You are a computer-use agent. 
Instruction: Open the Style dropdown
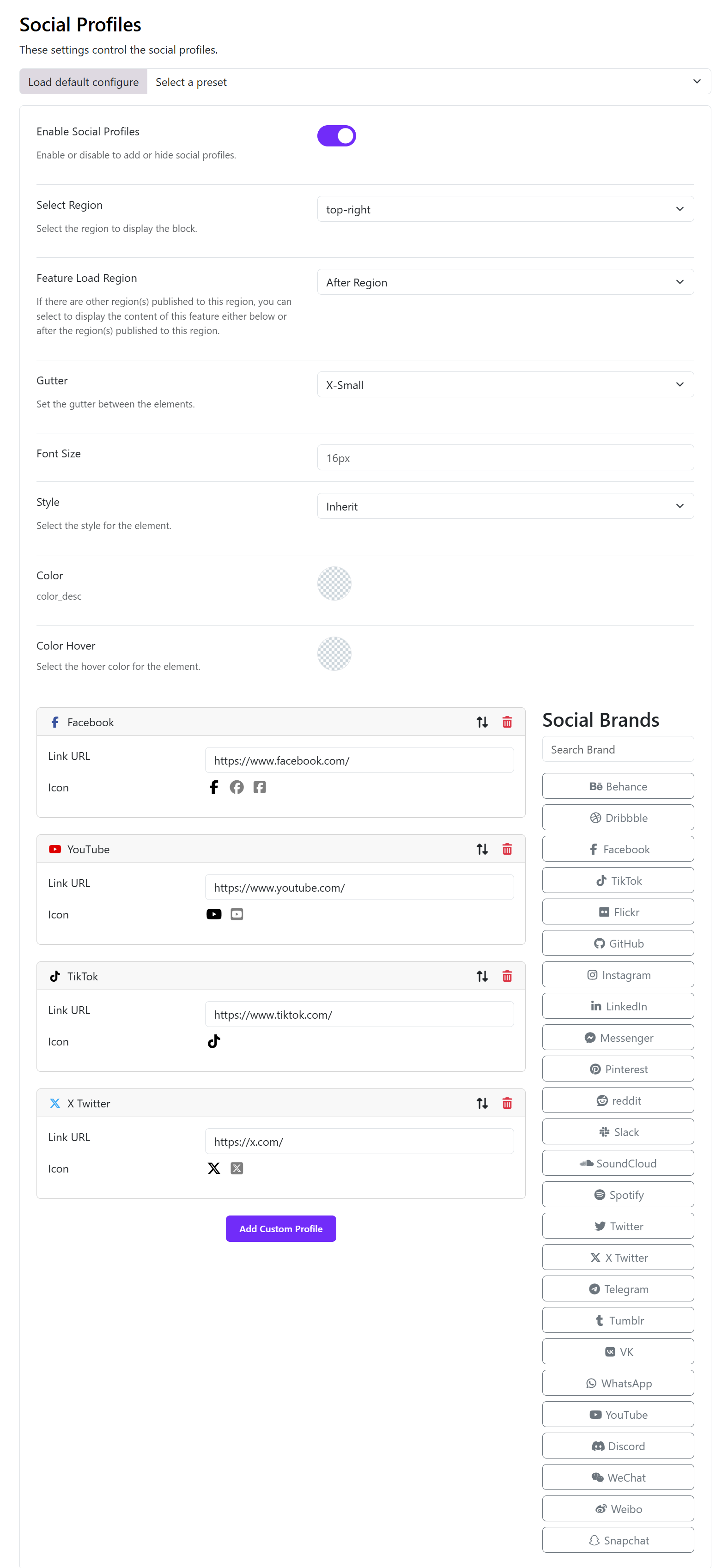[x=505, y=506]
